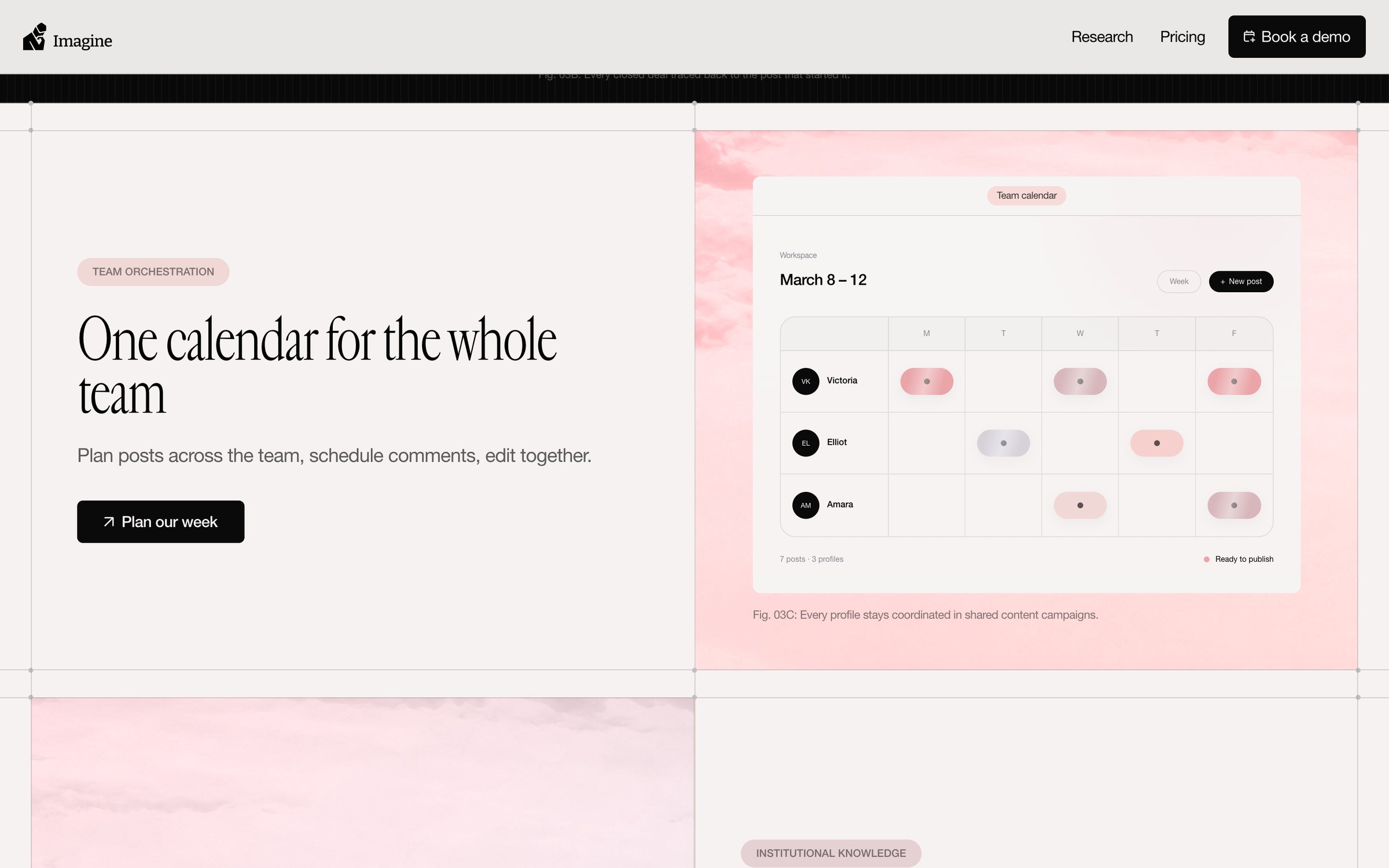Click the Amara name label
The image size is (1389, 868).
(x=840, y=504)
